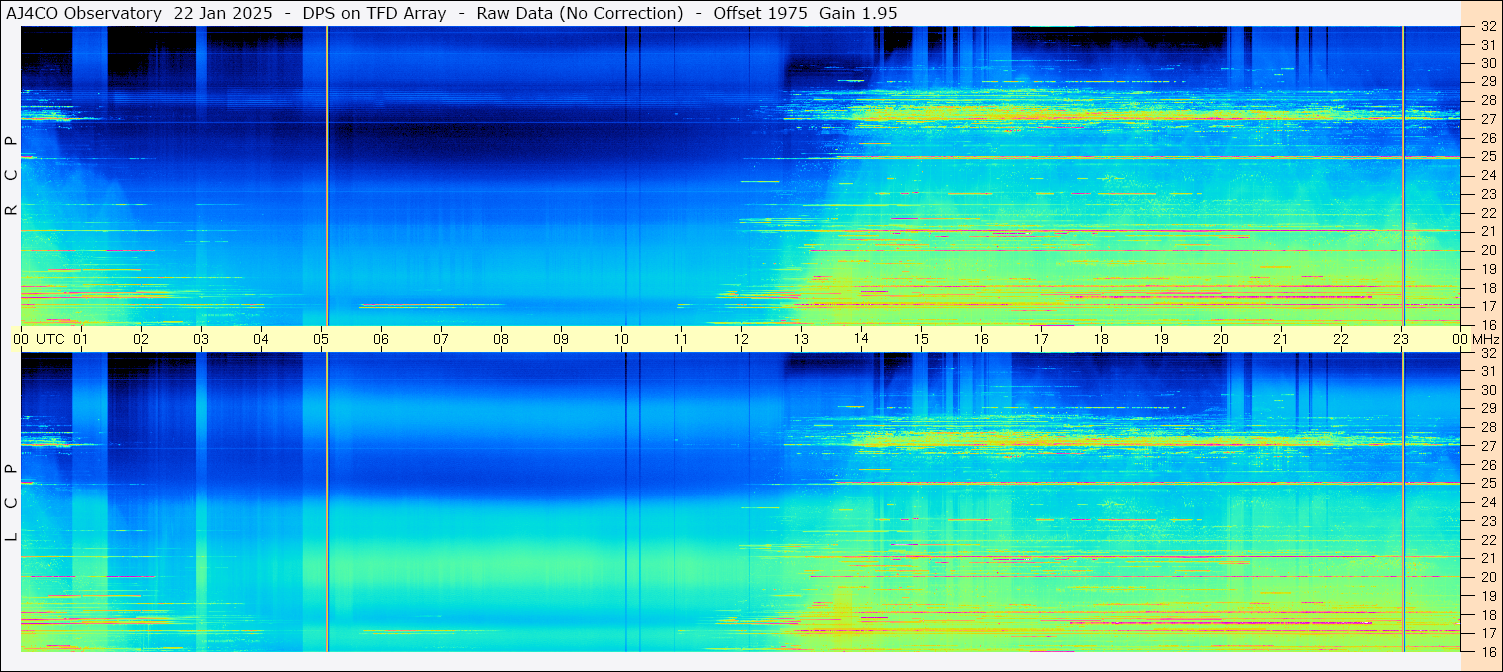The height and width of the screenshot is (672, 1503).
Task: Select hour 22 on the time axis
Action: click(1341, 339)
